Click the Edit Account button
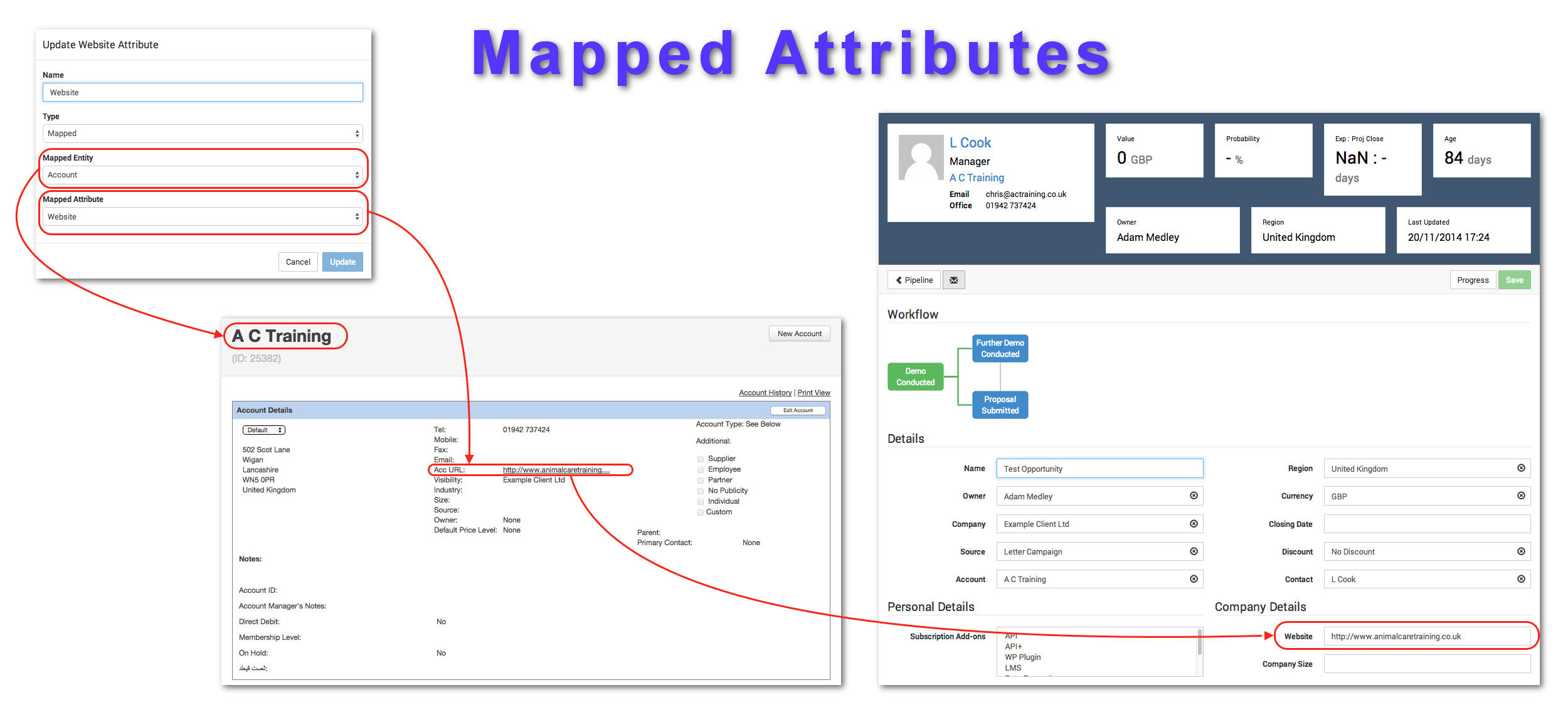 798,410
